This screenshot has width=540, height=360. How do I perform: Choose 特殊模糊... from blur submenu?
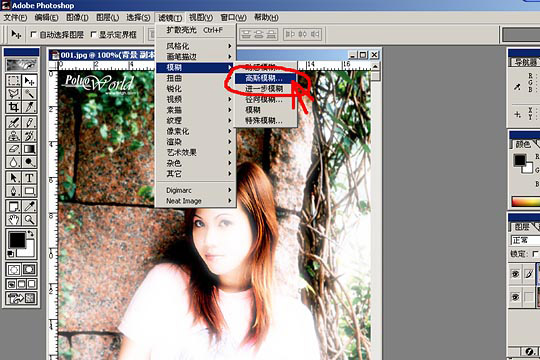[x=265, y=121]
